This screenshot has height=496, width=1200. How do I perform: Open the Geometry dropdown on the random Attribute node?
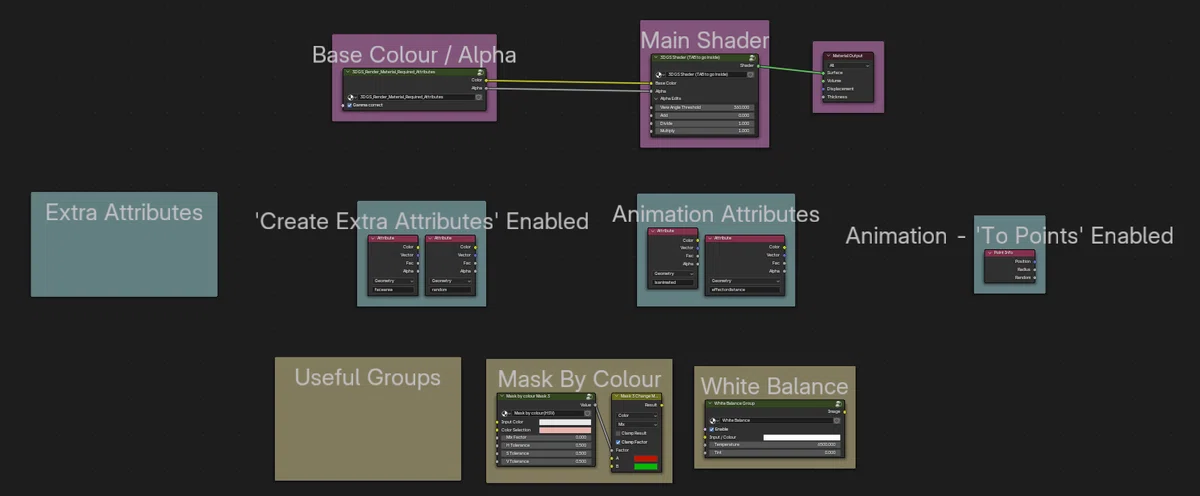click(x=451, y=281)
